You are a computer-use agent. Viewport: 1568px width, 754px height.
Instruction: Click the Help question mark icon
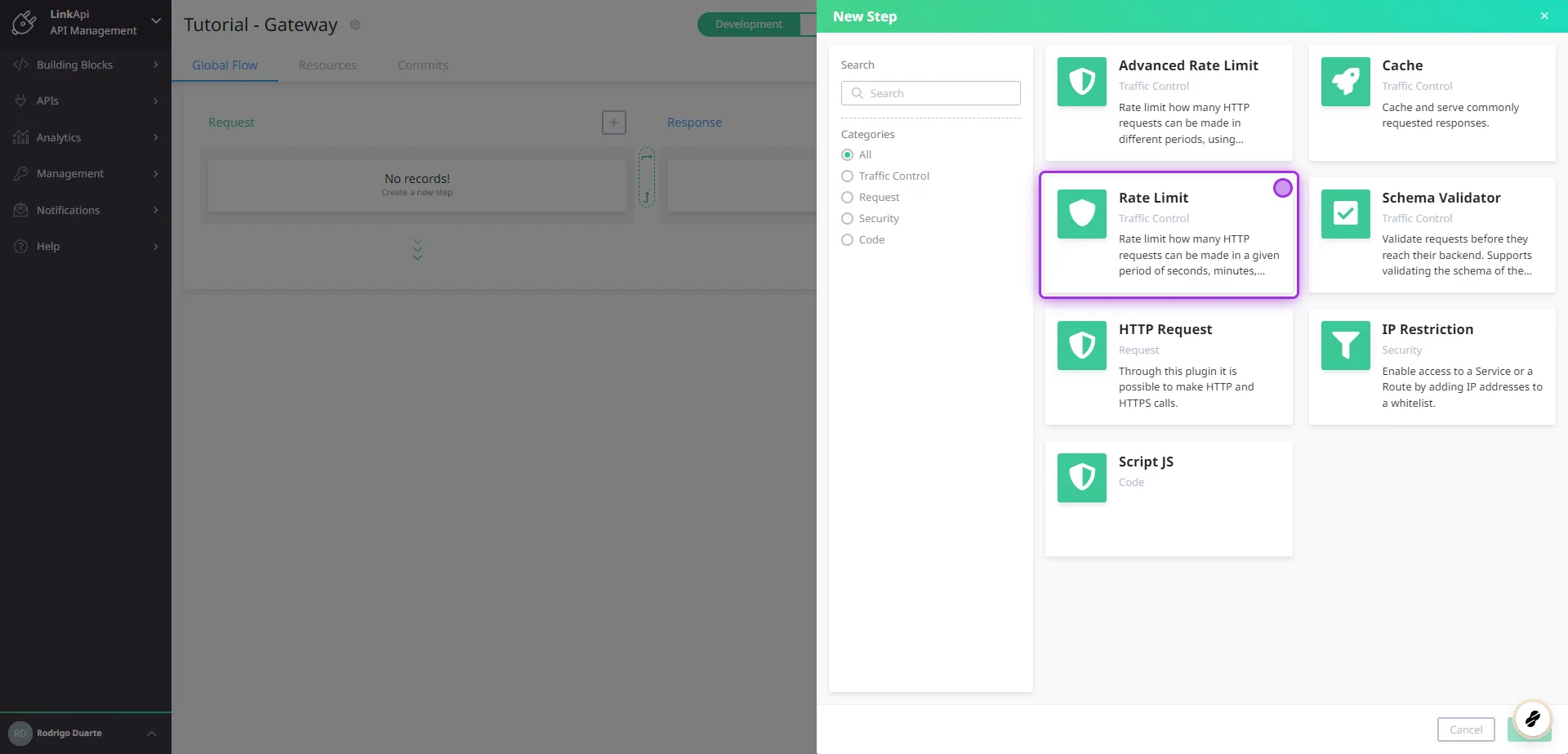(x=20, y=246)
